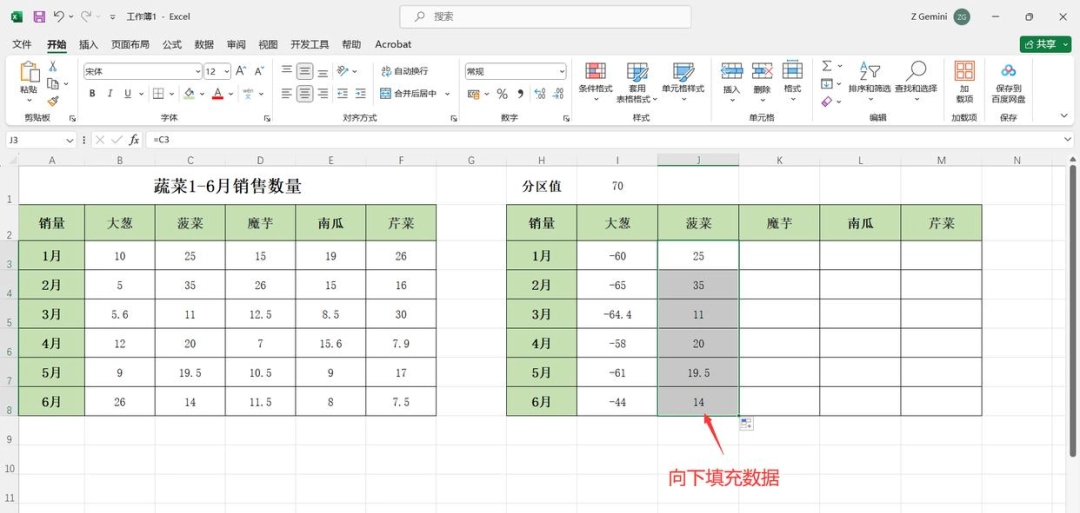Image resolution: width=1080 pixels, height=513 pixels.
Task: Click 合并后居中 merge and center button
Action: point(409,94)
